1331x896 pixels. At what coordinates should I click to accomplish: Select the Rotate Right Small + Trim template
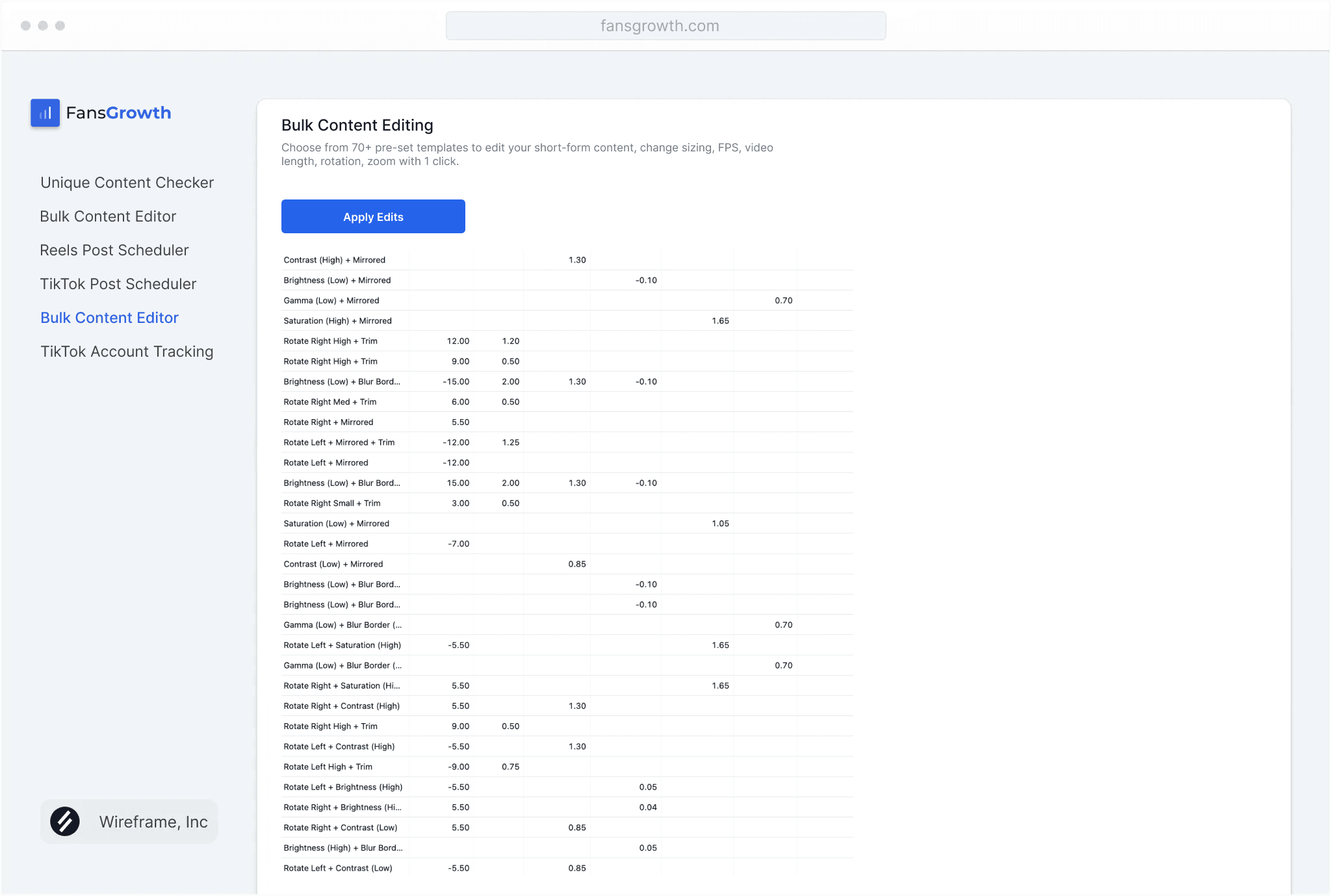332,504
